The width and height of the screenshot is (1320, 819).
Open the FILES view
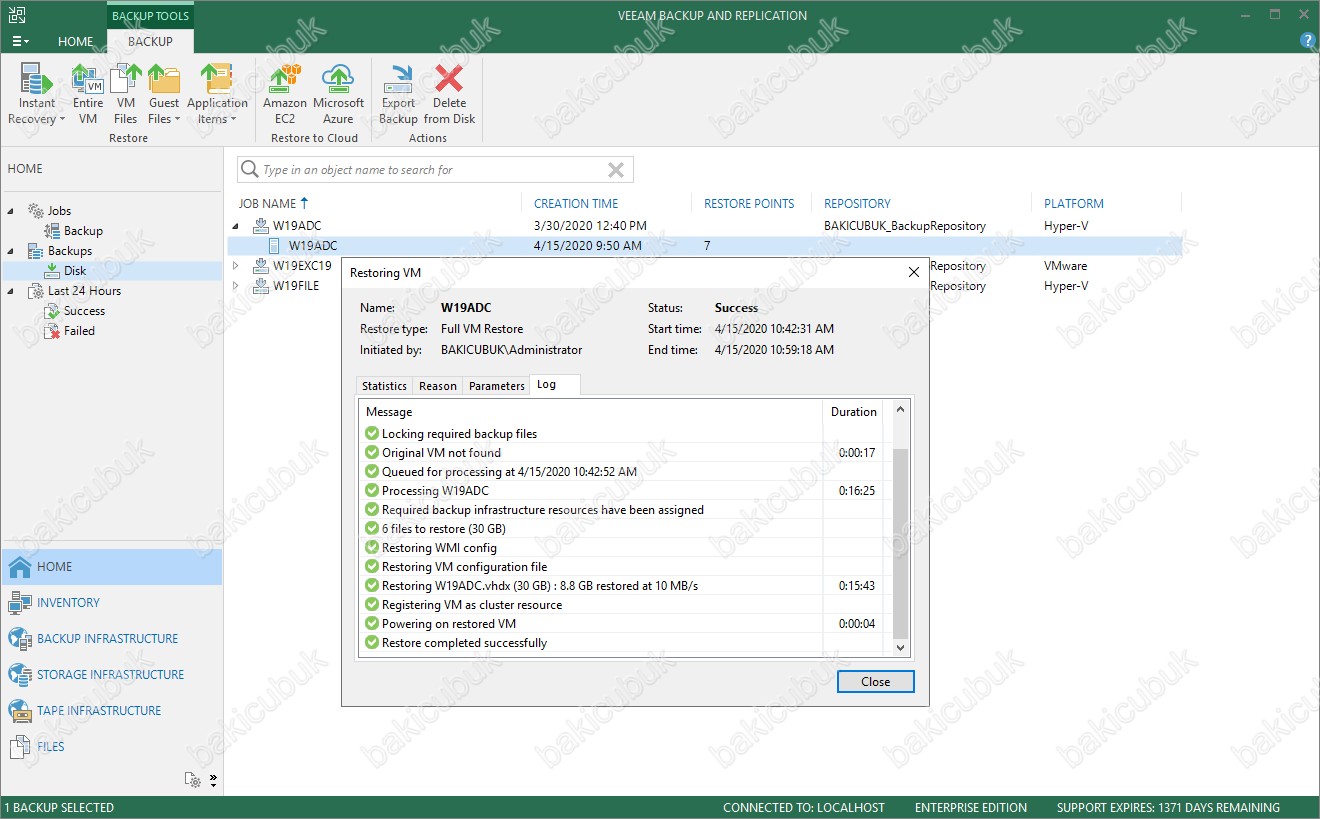coord(111,747)
